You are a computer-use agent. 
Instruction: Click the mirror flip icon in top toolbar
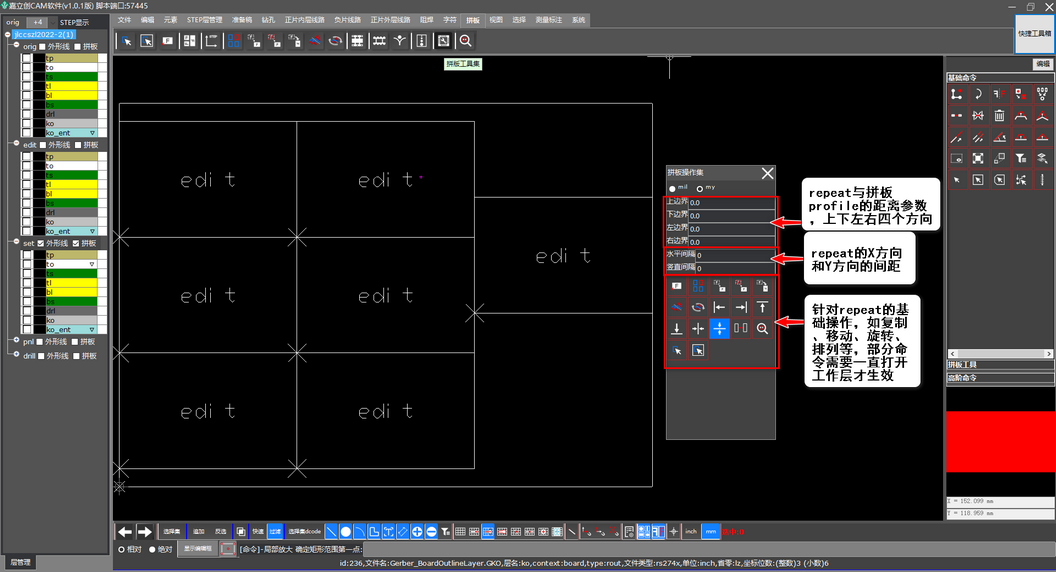point(315,41)
